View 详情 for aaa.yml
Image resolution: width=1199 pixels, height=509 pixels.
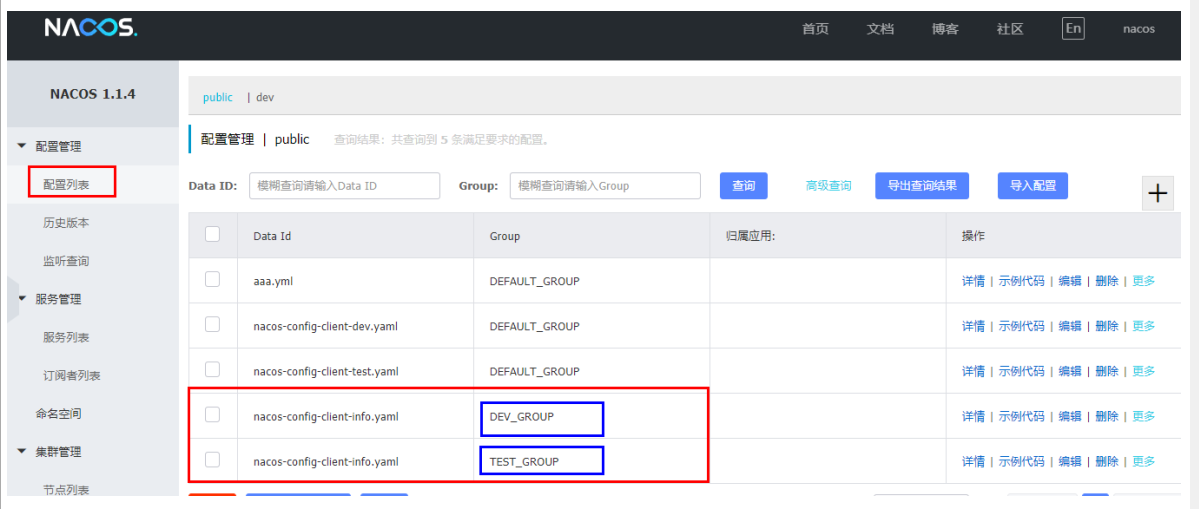(973, 281)
